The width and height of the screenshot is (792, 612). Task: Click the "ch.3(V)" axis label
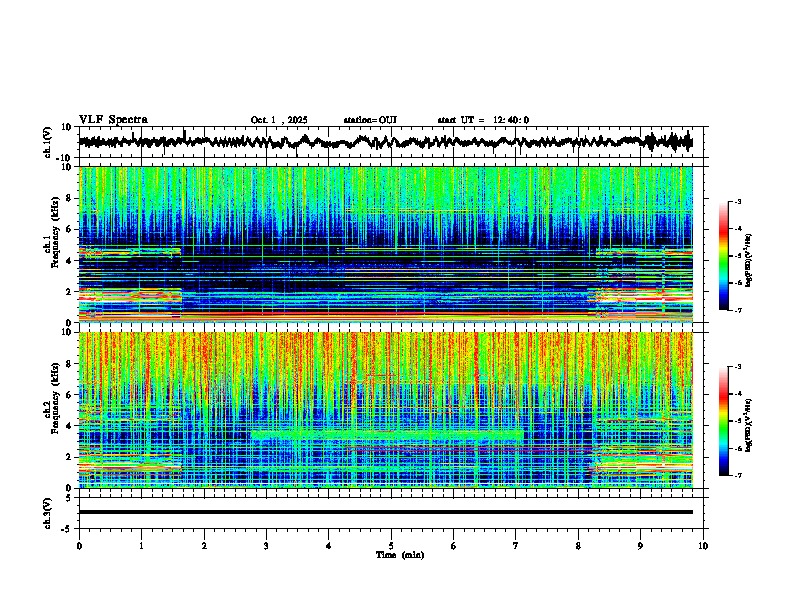(x=47, y=513)
